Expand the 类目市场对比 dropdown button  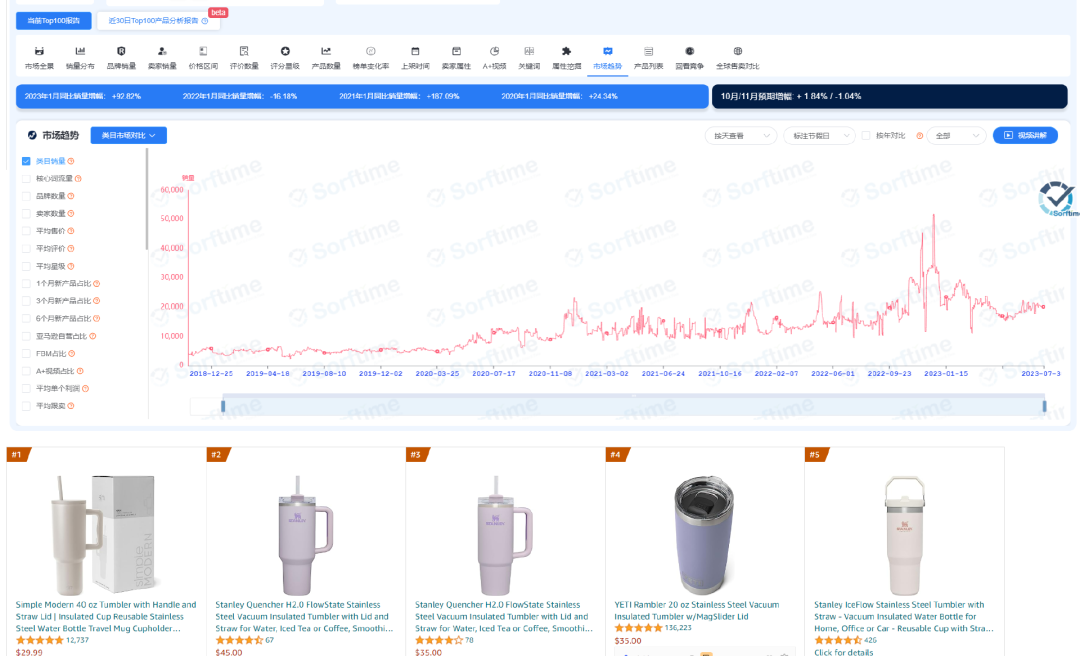coord(129,136)
